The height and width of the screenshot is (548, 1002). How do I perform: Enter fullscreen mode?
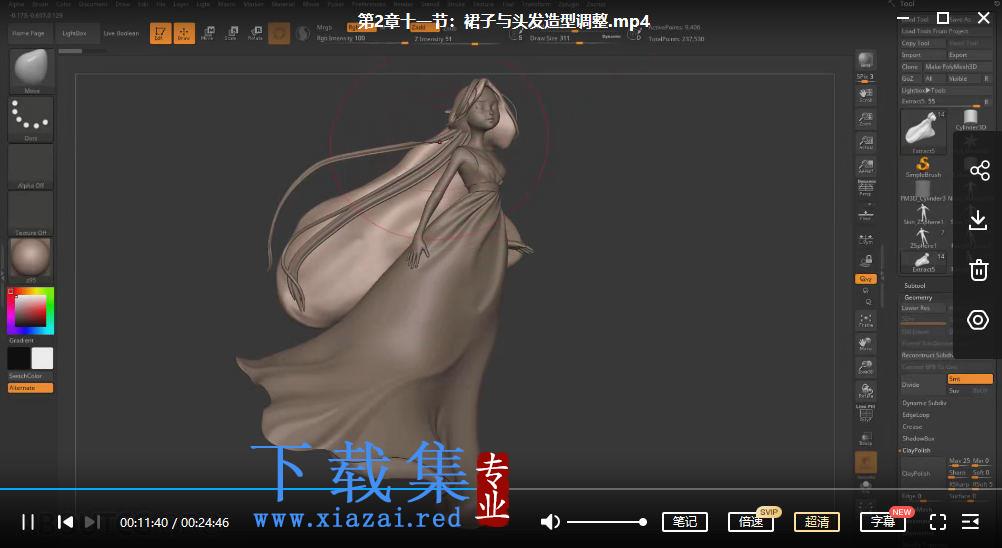(x=937, y=522)
